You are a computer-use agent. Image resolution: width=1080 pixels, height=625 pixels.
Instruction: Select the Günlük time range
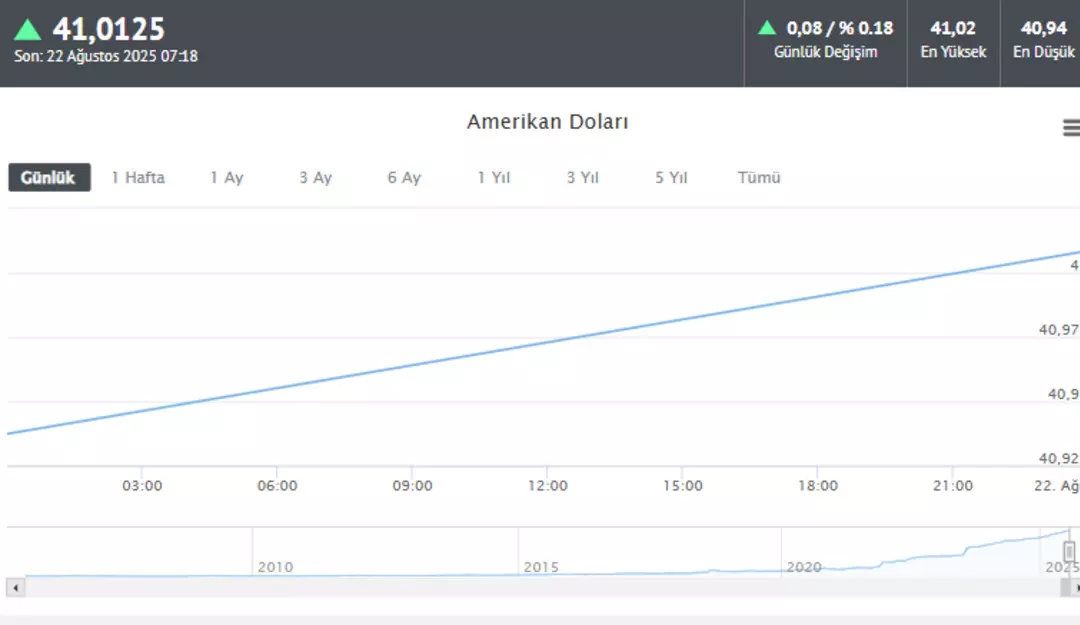pyautogui.click(x=48, y=178)
